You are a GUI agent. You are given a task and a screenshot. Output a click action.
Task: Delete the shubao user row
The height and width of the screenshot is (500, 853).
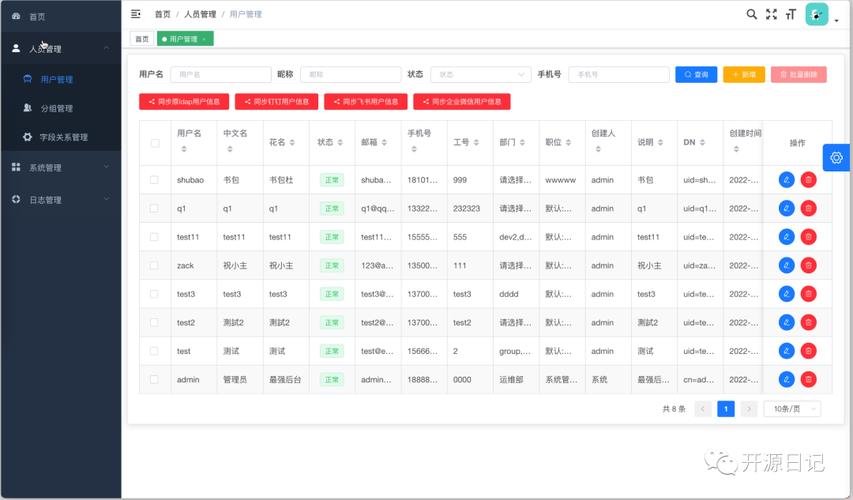(x=808, y=180)
